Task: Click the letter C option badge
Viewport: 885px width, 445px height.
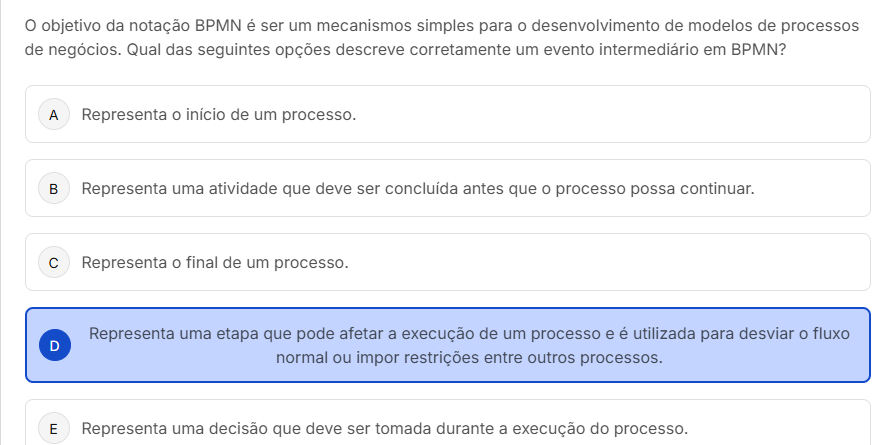Action: coord(54,263)
